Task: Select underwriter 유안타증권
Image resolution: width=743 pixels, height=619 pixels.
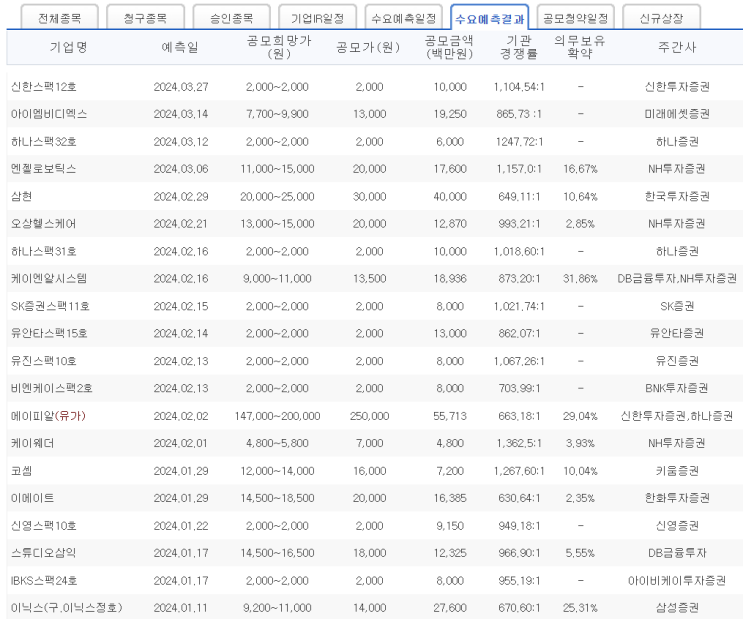Action: tap(677, 333)
